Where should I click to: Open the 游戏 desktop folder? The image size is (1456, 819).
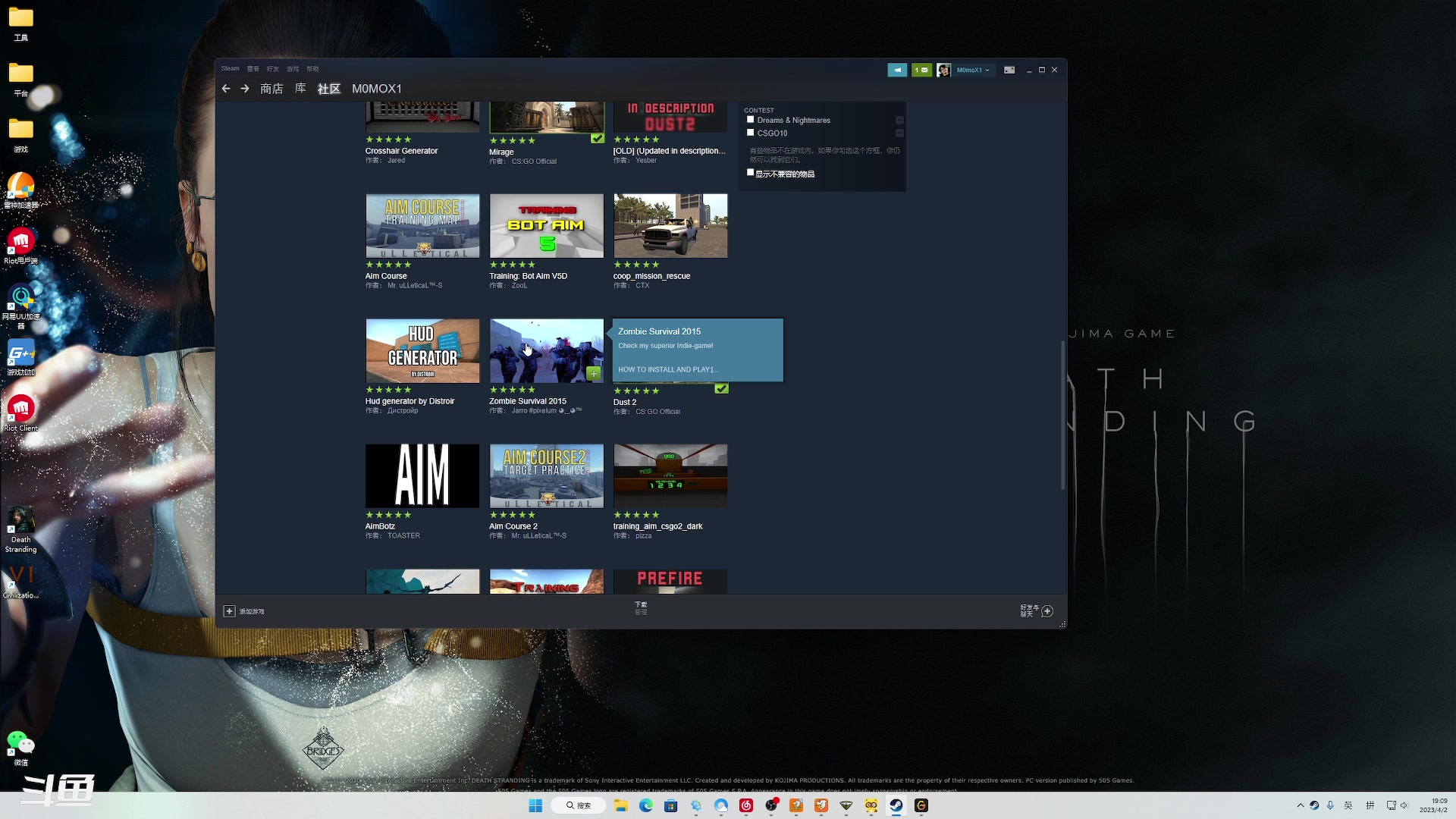20,135
